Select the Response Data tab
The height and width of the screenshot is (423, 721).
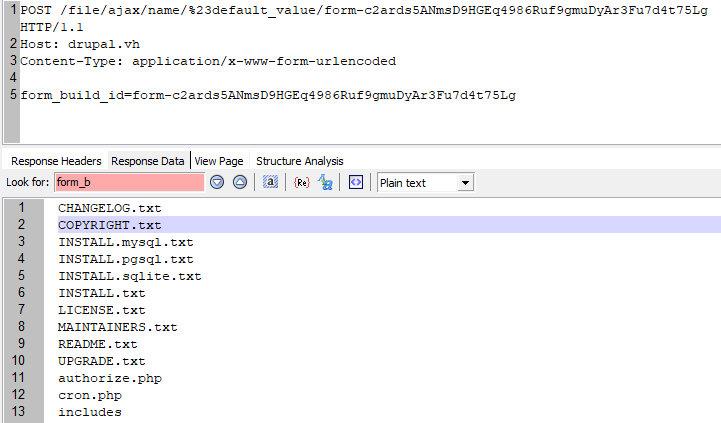click(x=148, y=161)
